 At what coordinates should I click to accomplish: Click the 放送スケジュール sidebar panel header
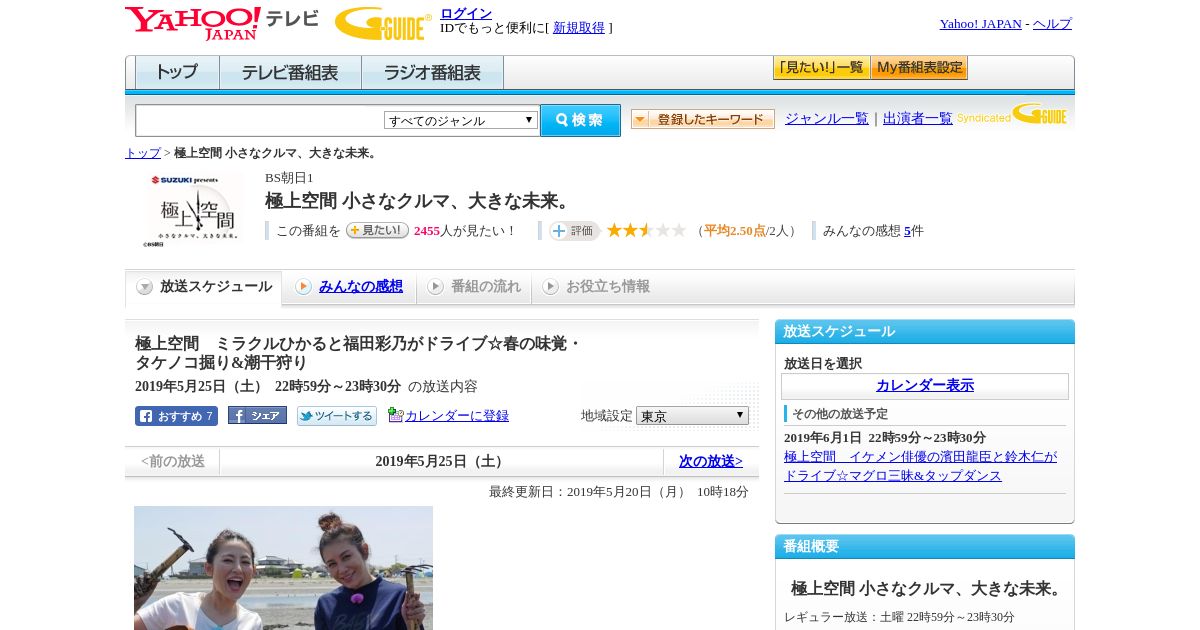(x=925, y=332)
